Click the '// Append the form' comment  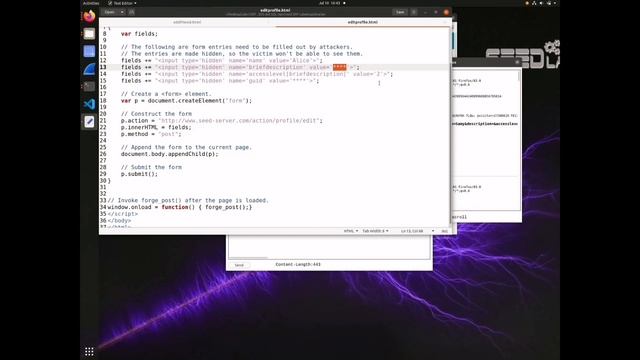point(186,147)
